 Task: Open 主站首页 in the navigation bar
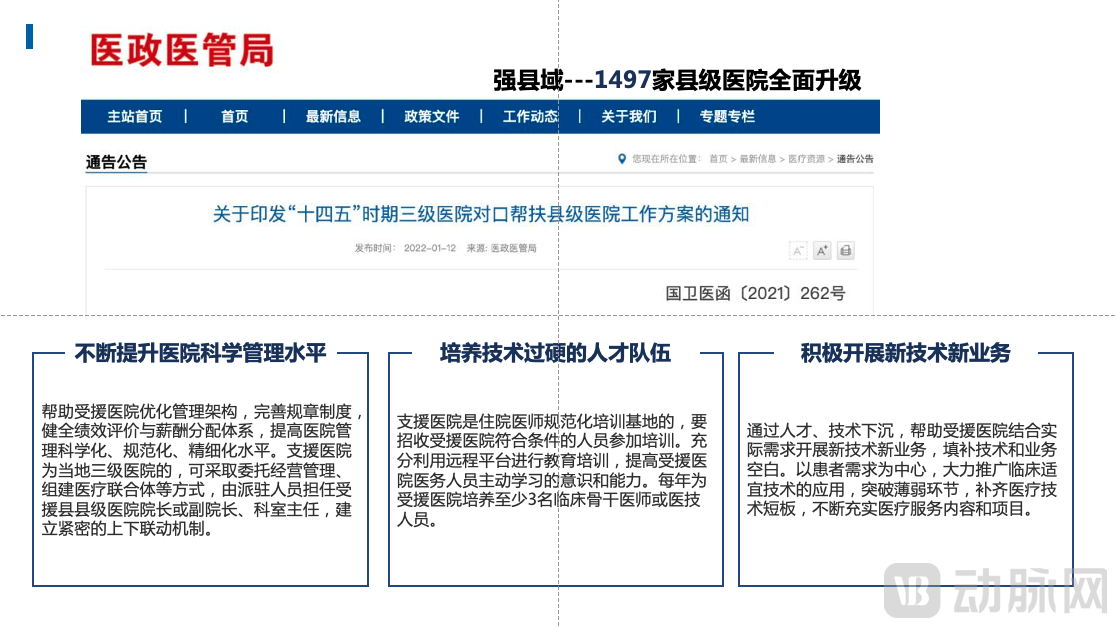click(x=135, y=117)
